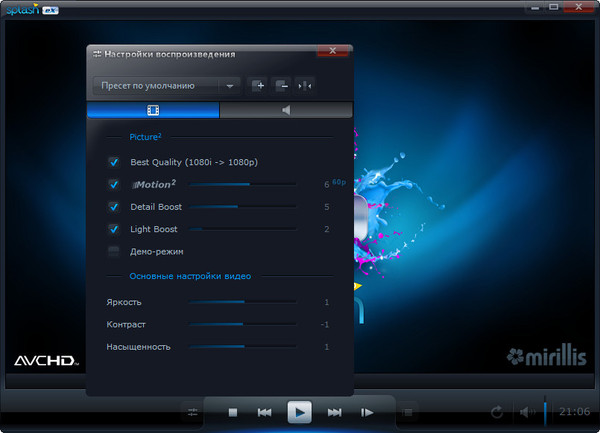This screenshot has height=433, width=600.
Task: Switch to the audio settings tab
Action: pos(286,110)
